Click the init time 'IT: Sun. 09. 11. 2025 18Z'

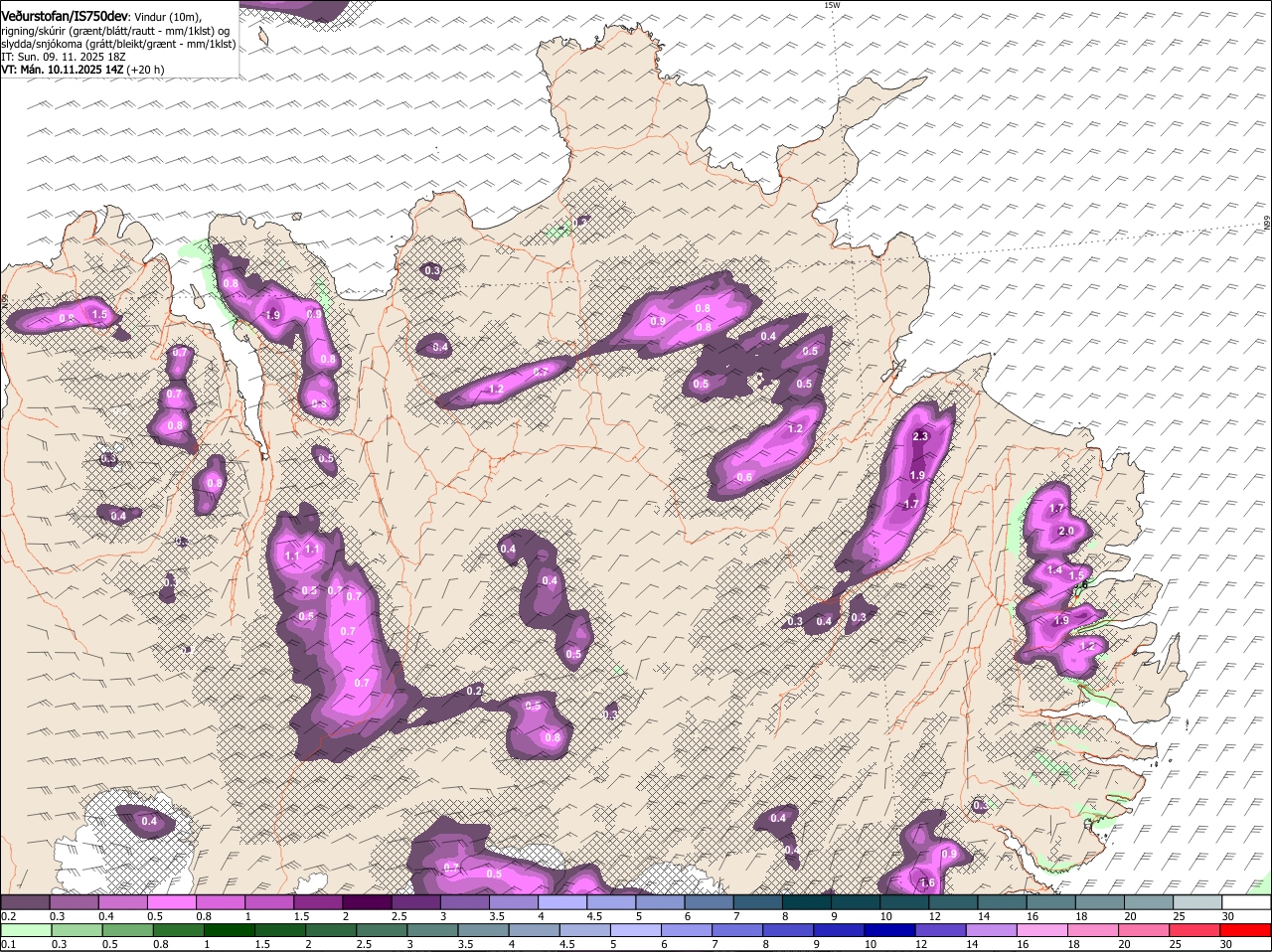tap(63, 58)
